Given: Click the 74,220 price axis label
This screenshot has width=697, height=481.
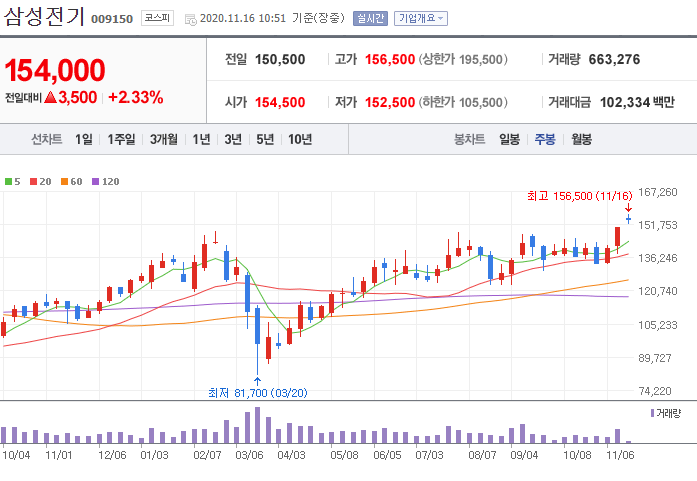Looking at the screenshot, I should pyautogui.click(x=655, y=391).
